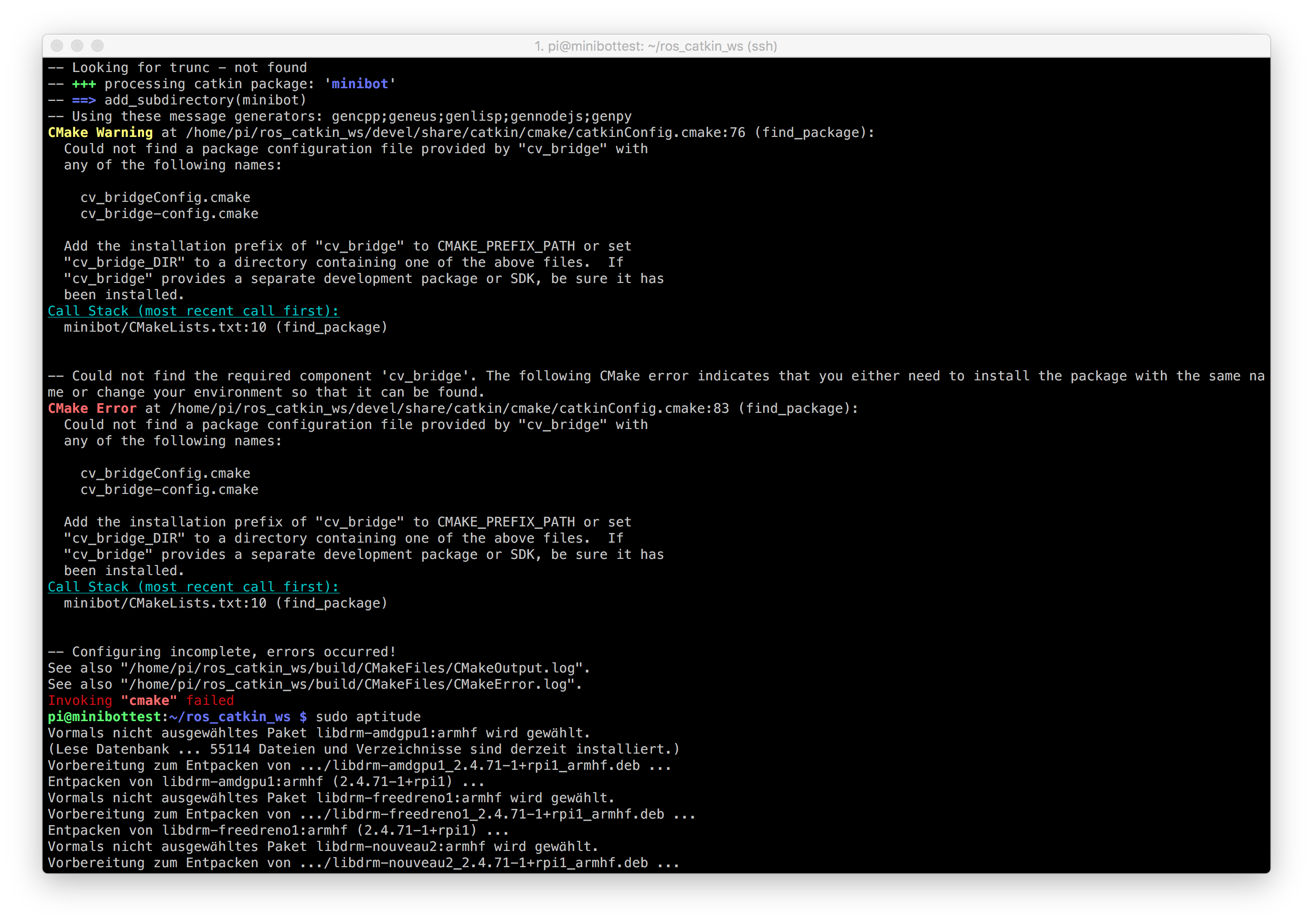
Task: Click the 'libdrm-amdgpu1_2.4.71-1+rpi1_armhf.deb' line
Action: click(x=360, y=766)
